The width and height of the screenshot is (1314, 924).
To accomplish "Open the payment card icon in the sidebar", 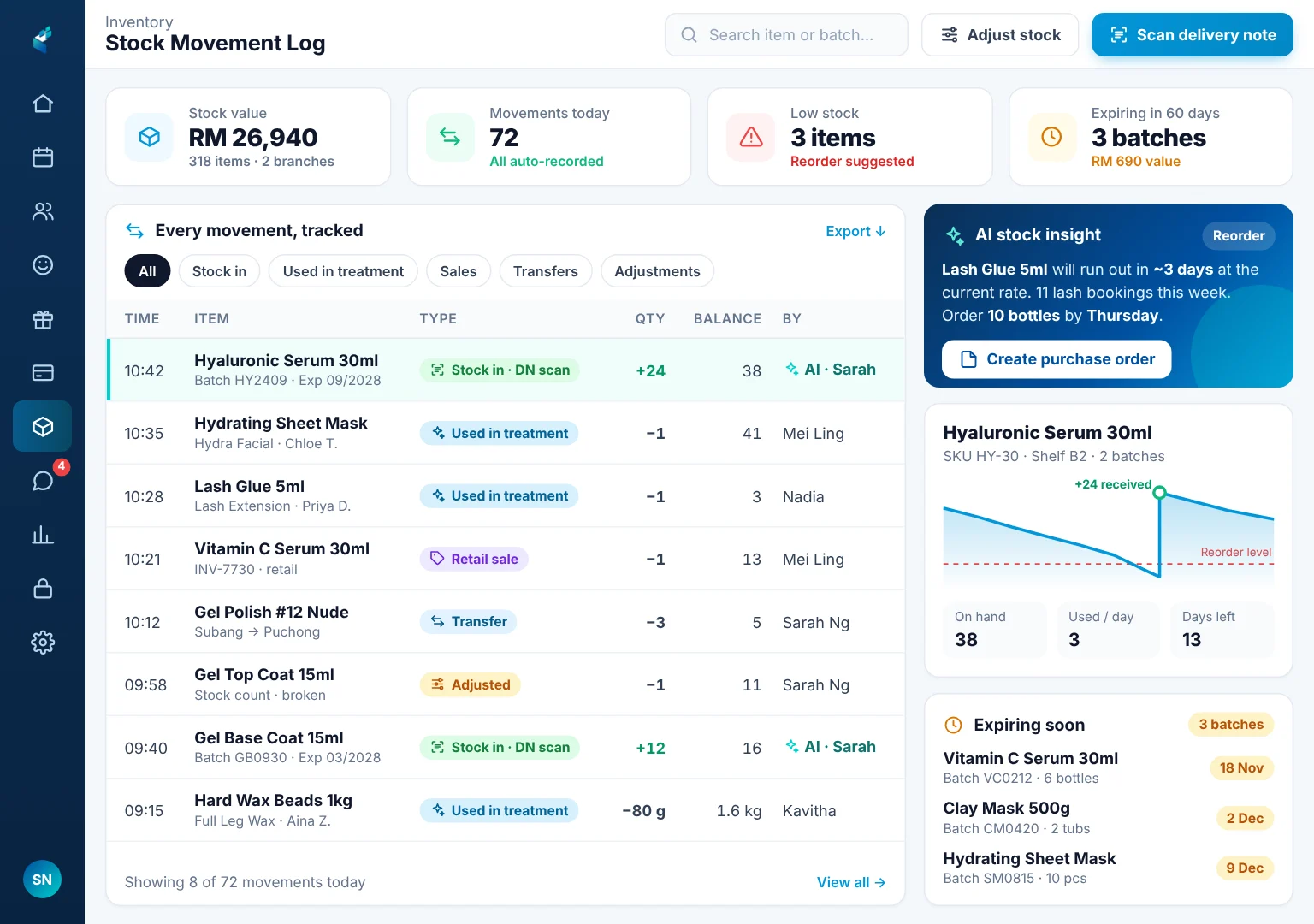I will pyautogui.click(x=43, y=373).
